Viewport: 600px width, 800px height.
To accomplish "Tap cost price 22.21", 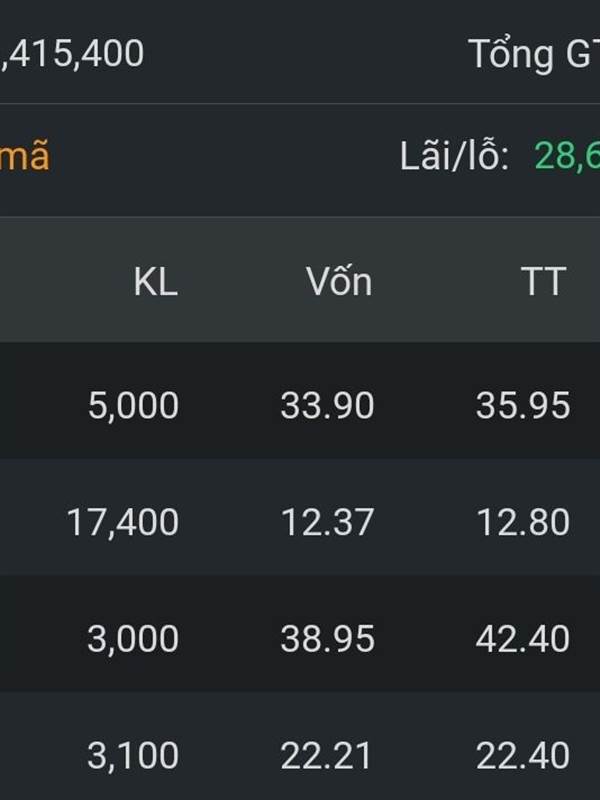I will (x=326, y=756).
